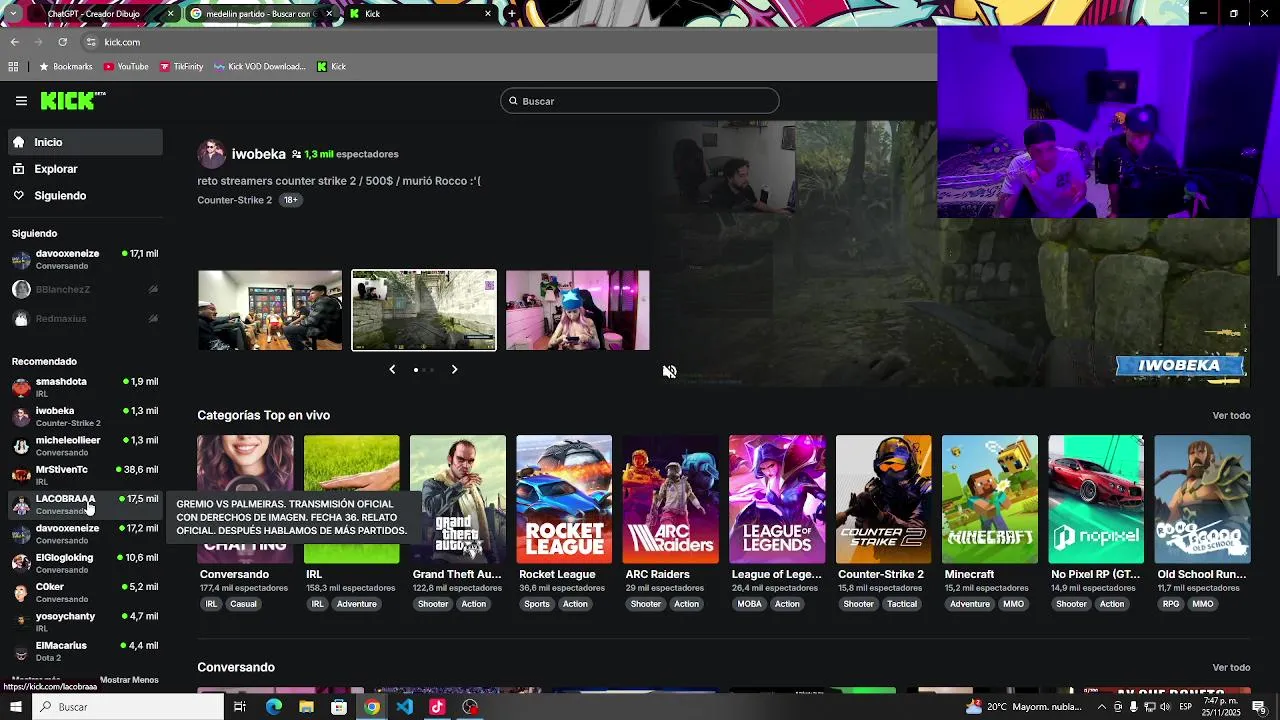Open yosoychanty recommended channel

pos(85,621)
